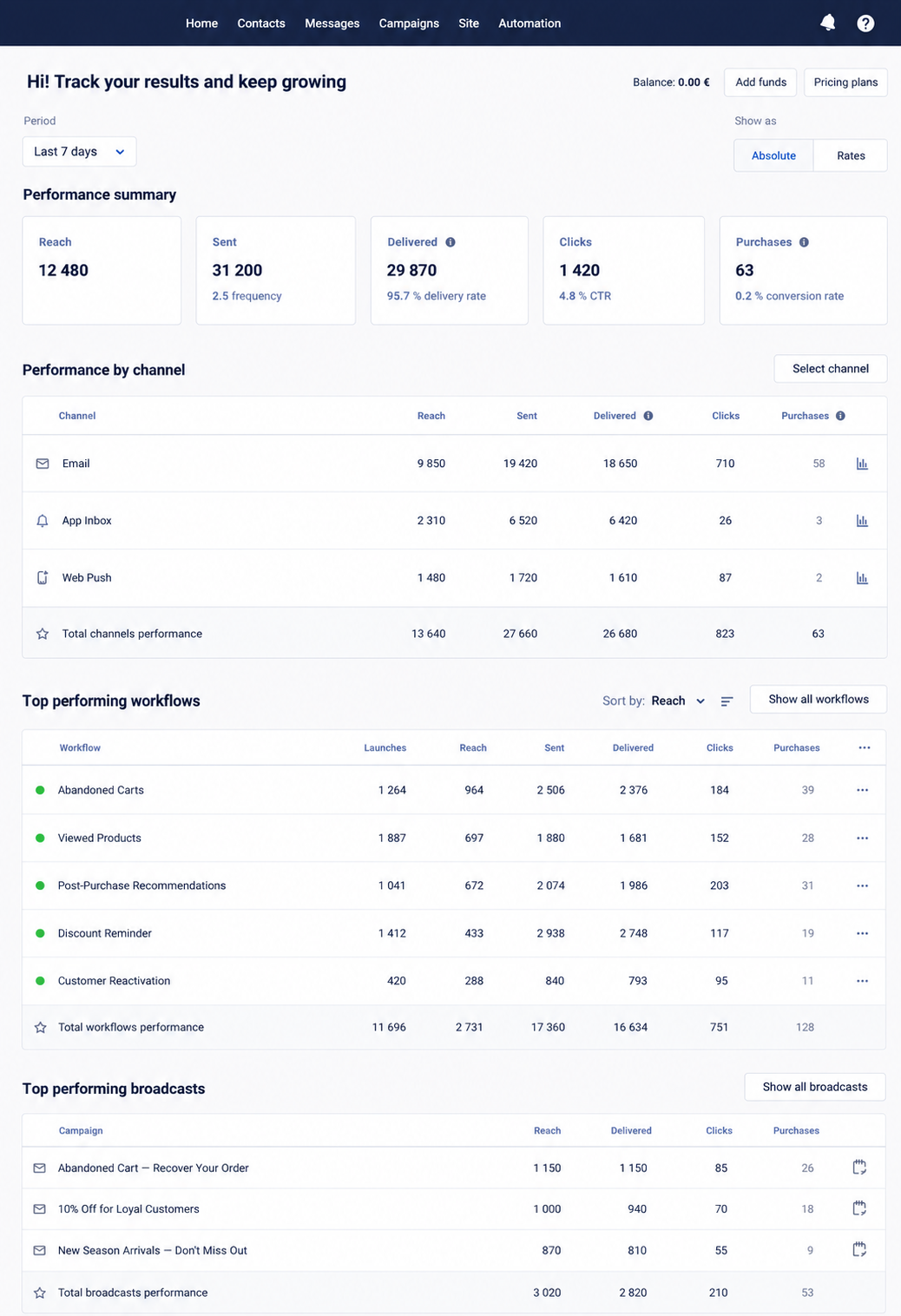Click star icon in Total broadcasts performance row

(x=40, y=1293)
